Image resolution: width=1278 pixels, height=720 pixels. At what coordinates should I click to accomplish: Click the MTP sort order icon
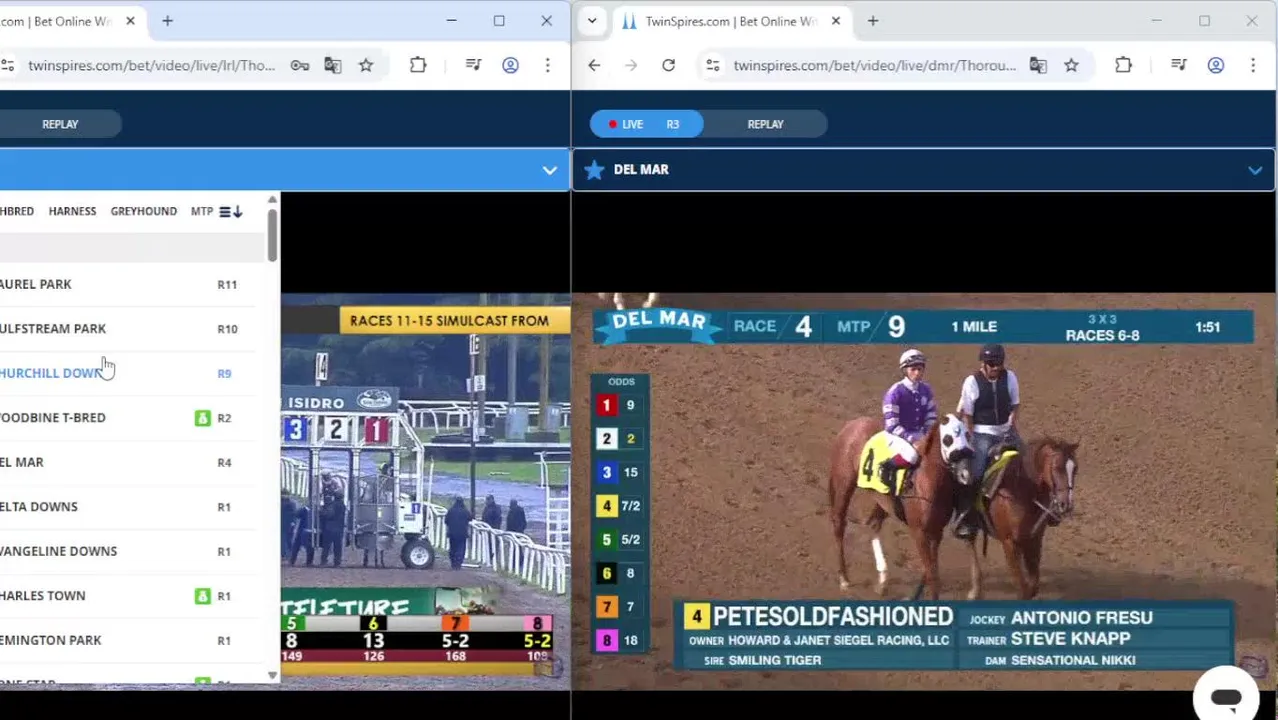pyautogui.click(x=231, y=211)
